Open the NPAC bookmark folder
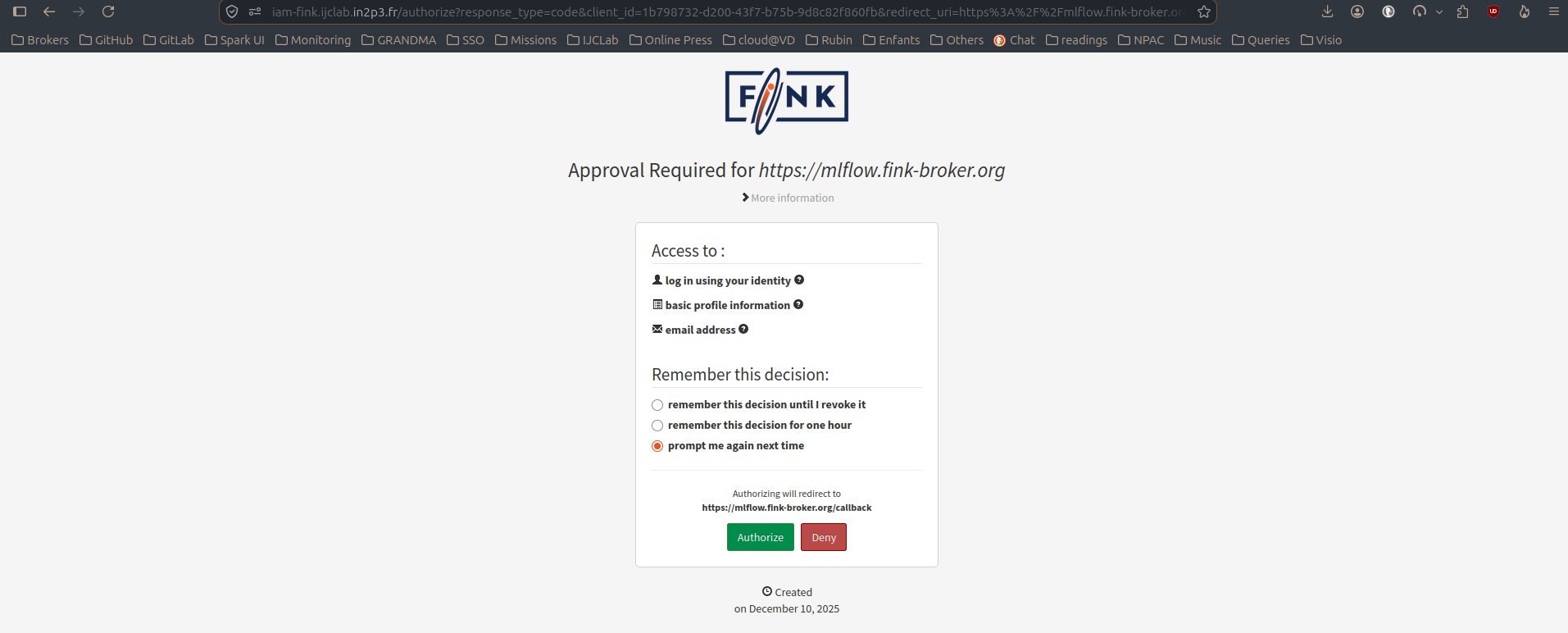Screen dimensions: 1568x633 (1141, 40)
